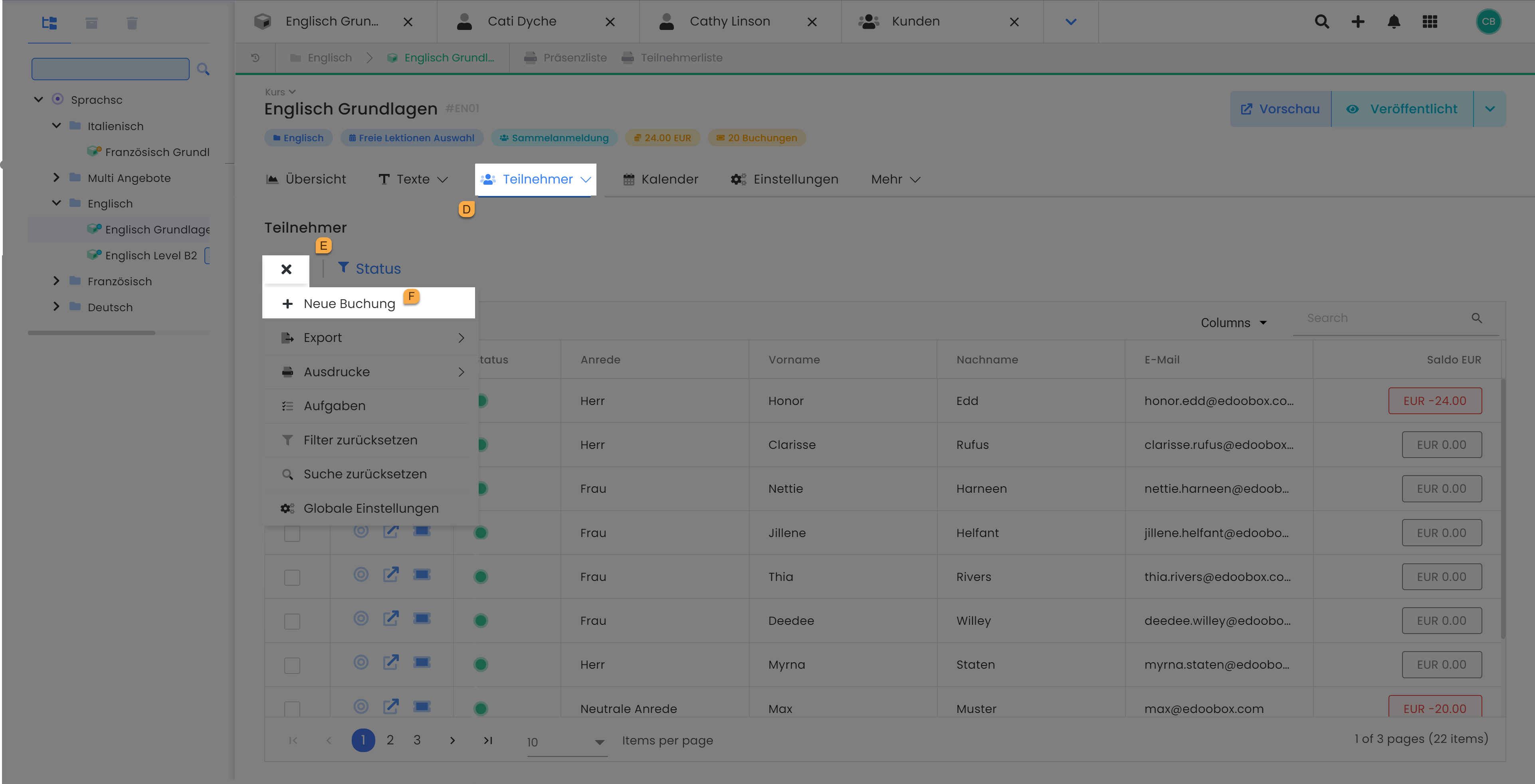This screenshot has height=784, width=1535.
Task: Switch to the Übersicht tab
Action: point(306,179)
